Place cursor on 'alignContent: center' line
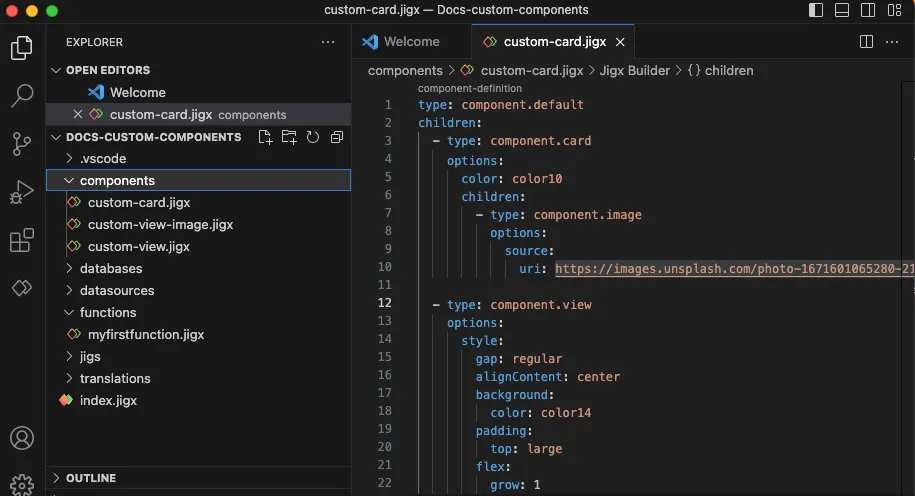Viewport: 915px width, 496px height. pyautogui.click(x=547, y=377)
